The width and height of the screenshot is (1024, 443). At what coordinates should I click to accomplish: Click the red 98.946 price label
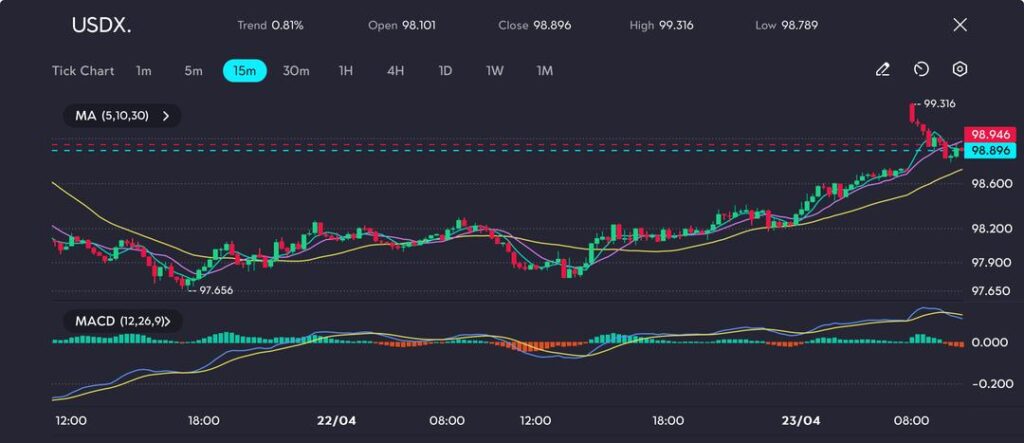point(989,134)
